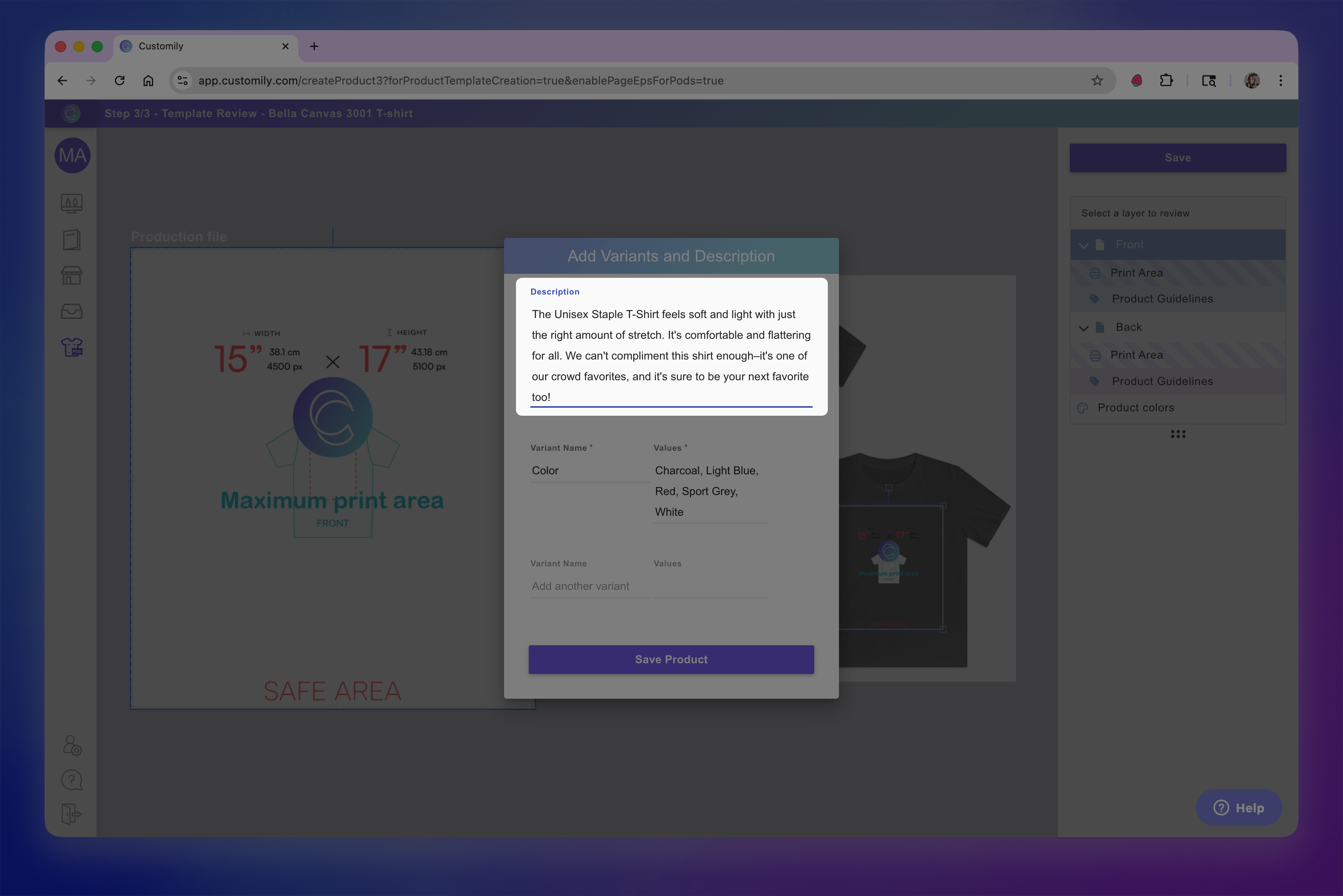Open browser extensions puzzle icon
This screenshot has width=1343, height=896.
(x=1166, y=81)
